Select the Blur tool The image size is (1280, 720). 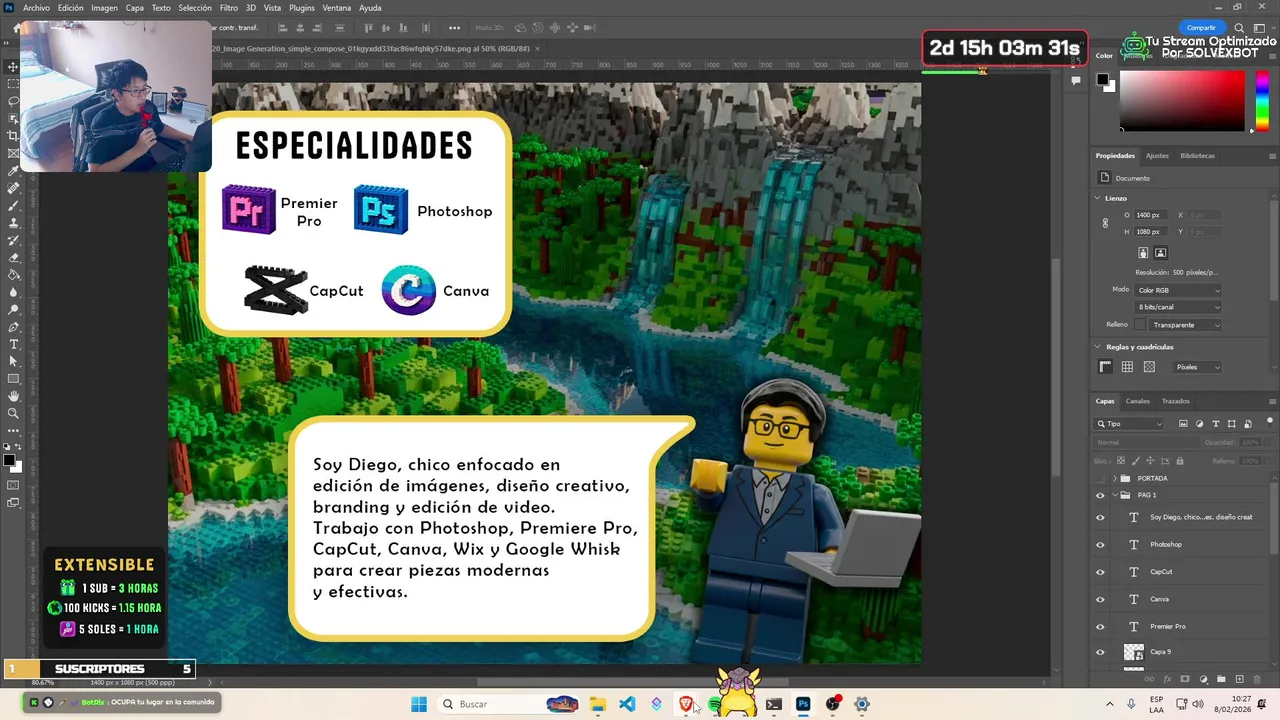pyautogui.click(x=13, y=292)
